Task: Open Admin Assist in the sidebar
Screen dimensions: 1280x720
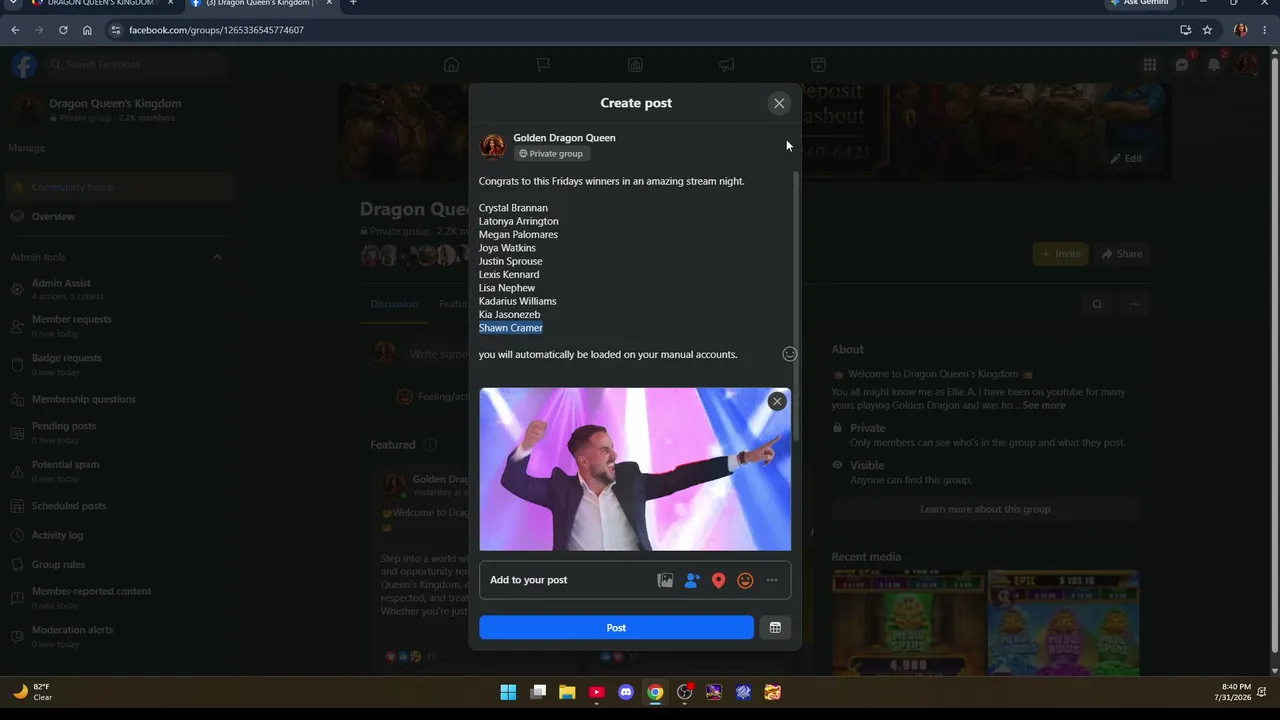Action: pyautogui.click(x=118, y=289)
